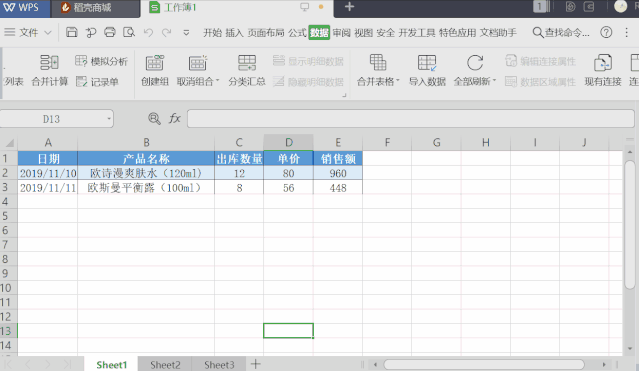Click the 取消组合 ungroup icon

click(198, 63)
